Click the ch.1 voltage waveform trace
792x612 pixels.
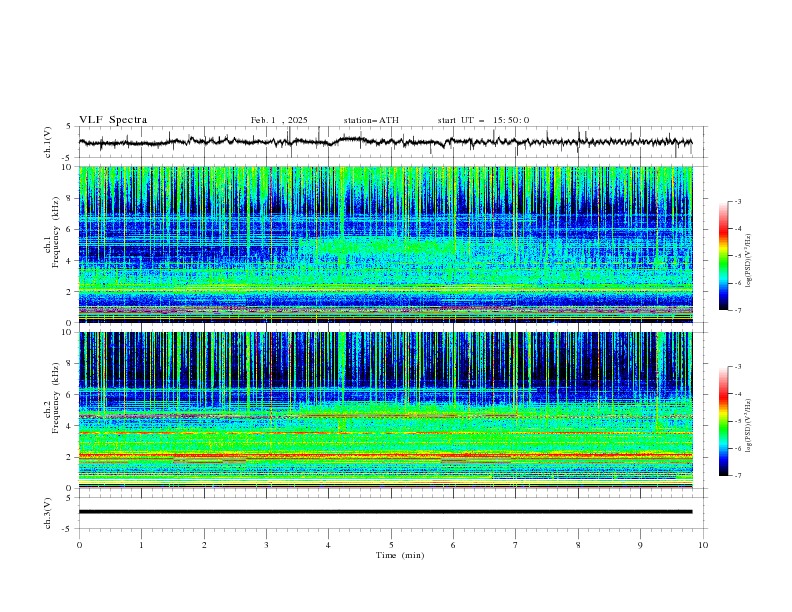[385, 142]
